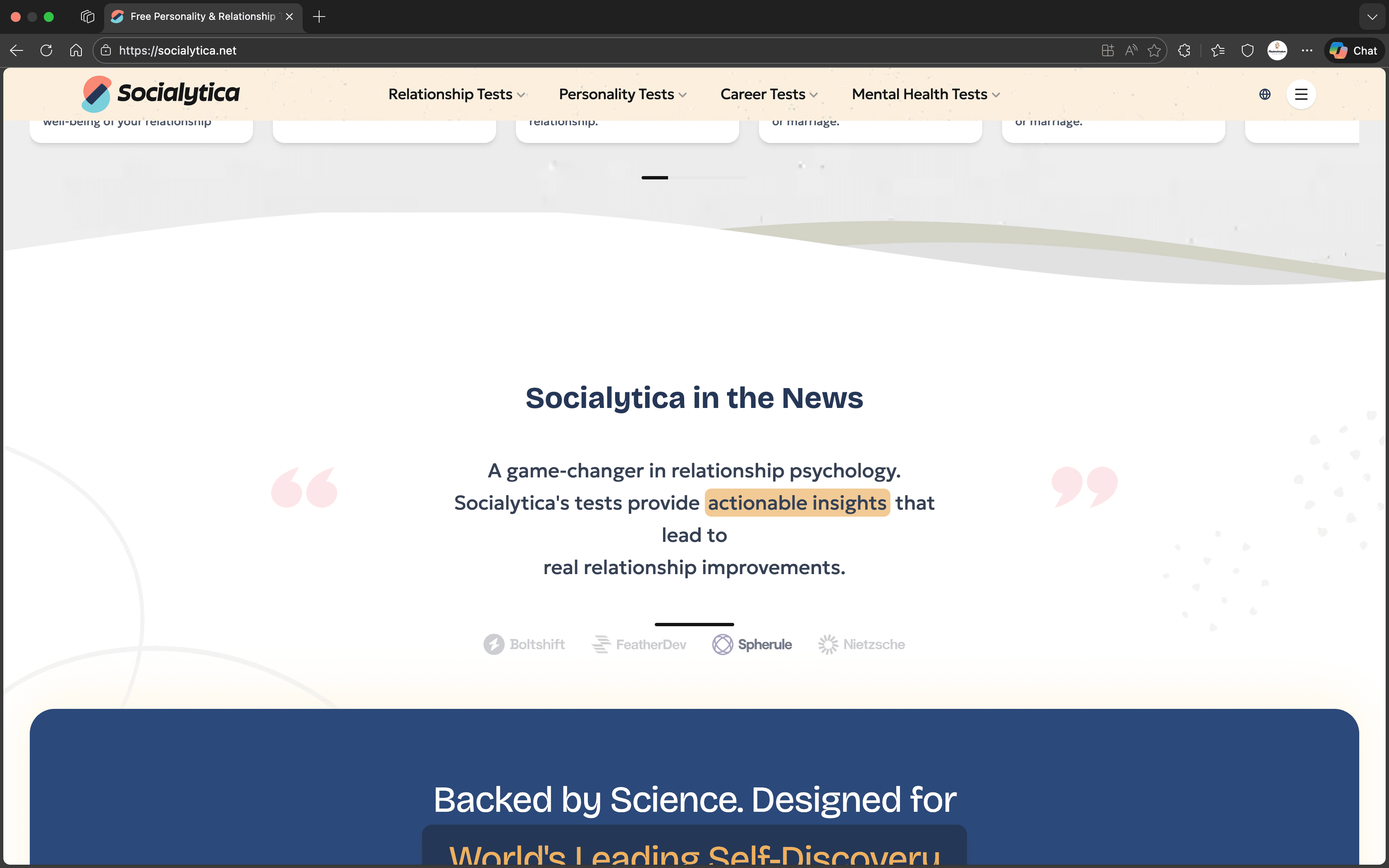This screenshot has height=868, width=1389.
Task: Open Copilot Chat sidebar
Action: click(x=1355, y=50)
